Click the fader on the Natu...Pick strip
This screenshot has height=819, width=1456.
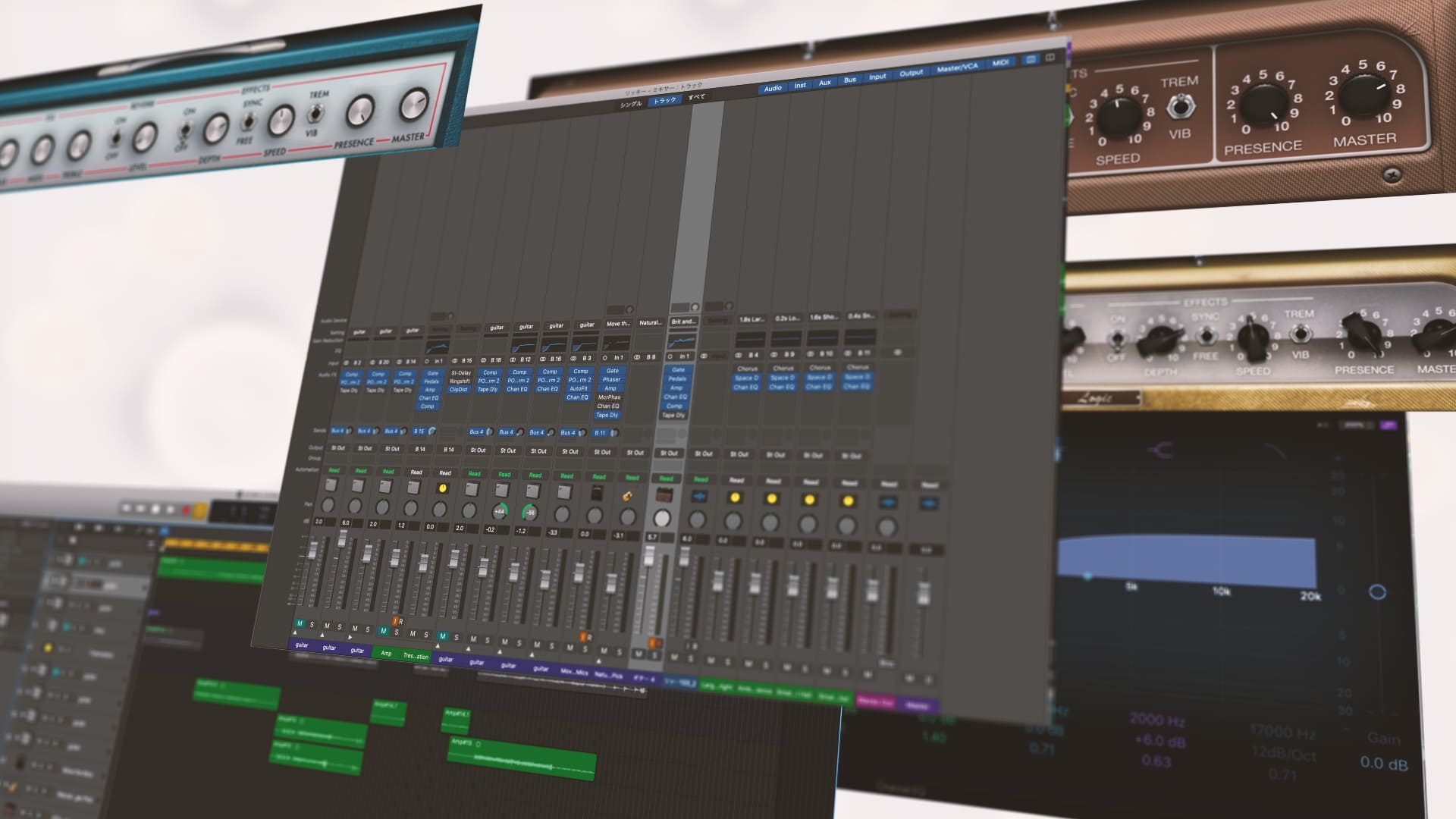click(611, 585)
